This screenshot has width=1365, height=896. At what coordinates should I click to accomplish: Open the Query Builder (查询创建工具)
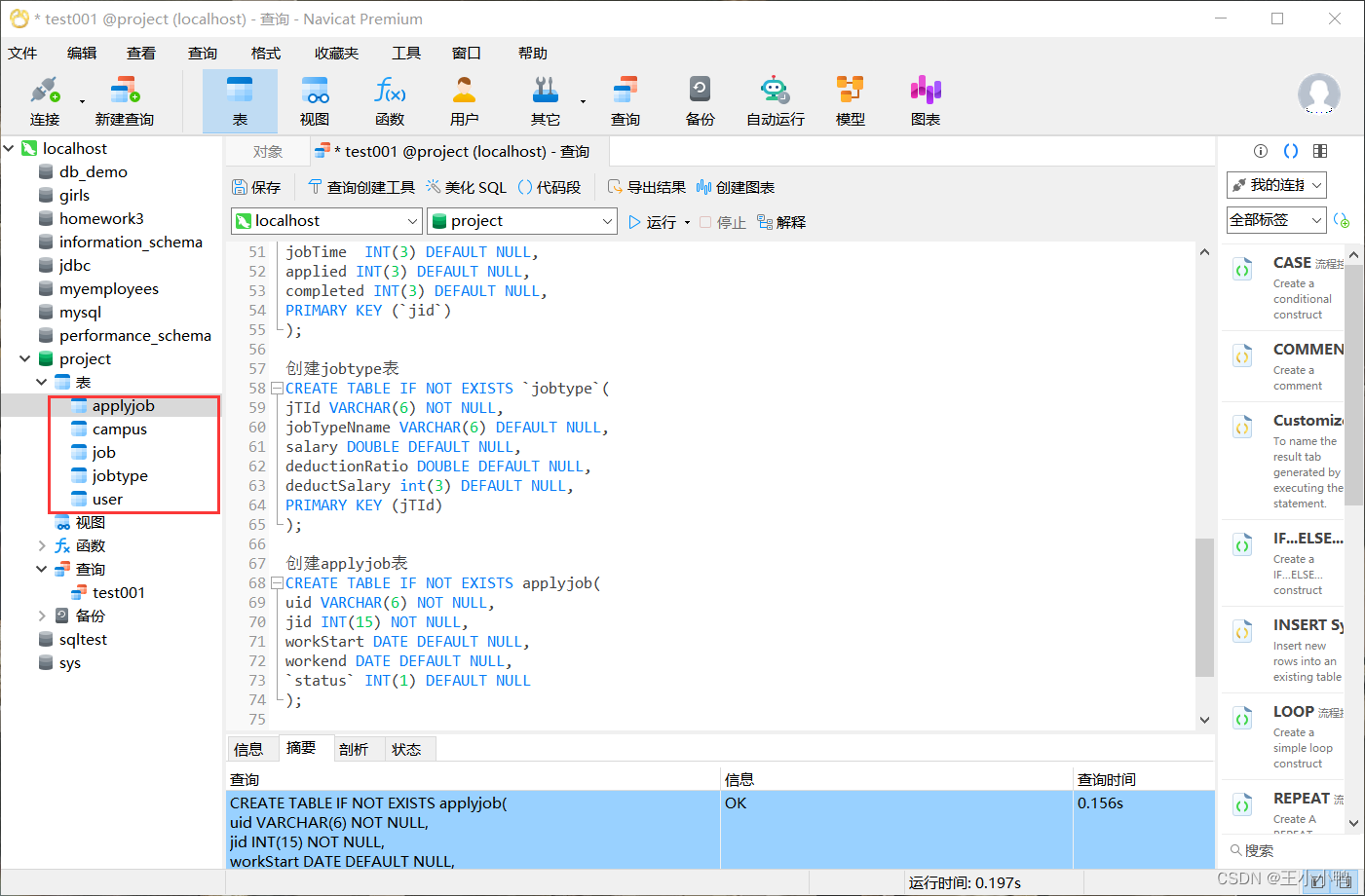(x=361, y=187)
